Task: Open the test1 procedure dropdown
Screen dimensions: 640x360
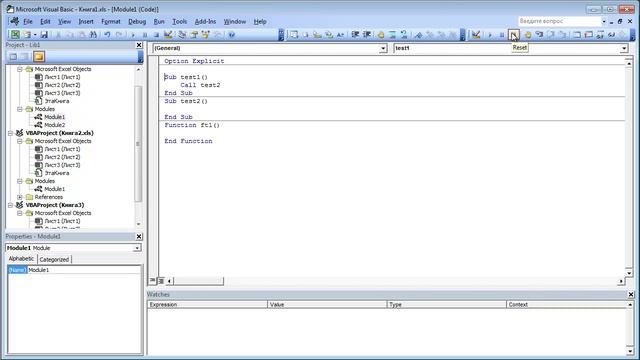Action: click(x=624, y=48)
